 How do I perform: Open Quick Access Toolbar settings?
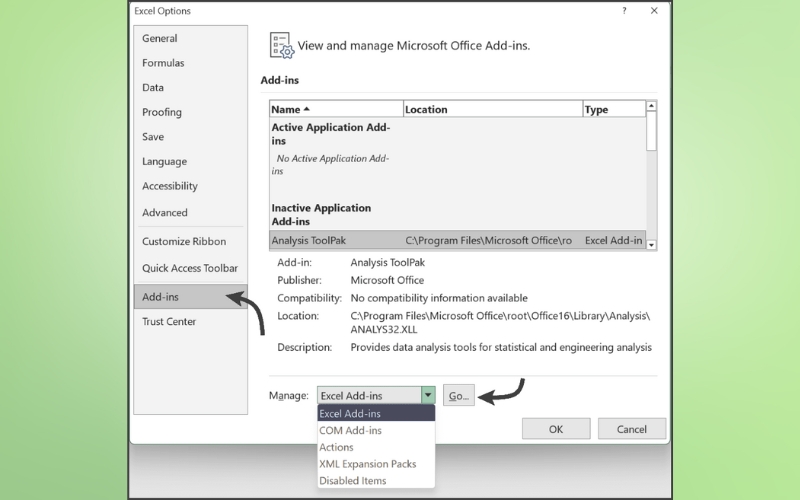coord(190,268)
